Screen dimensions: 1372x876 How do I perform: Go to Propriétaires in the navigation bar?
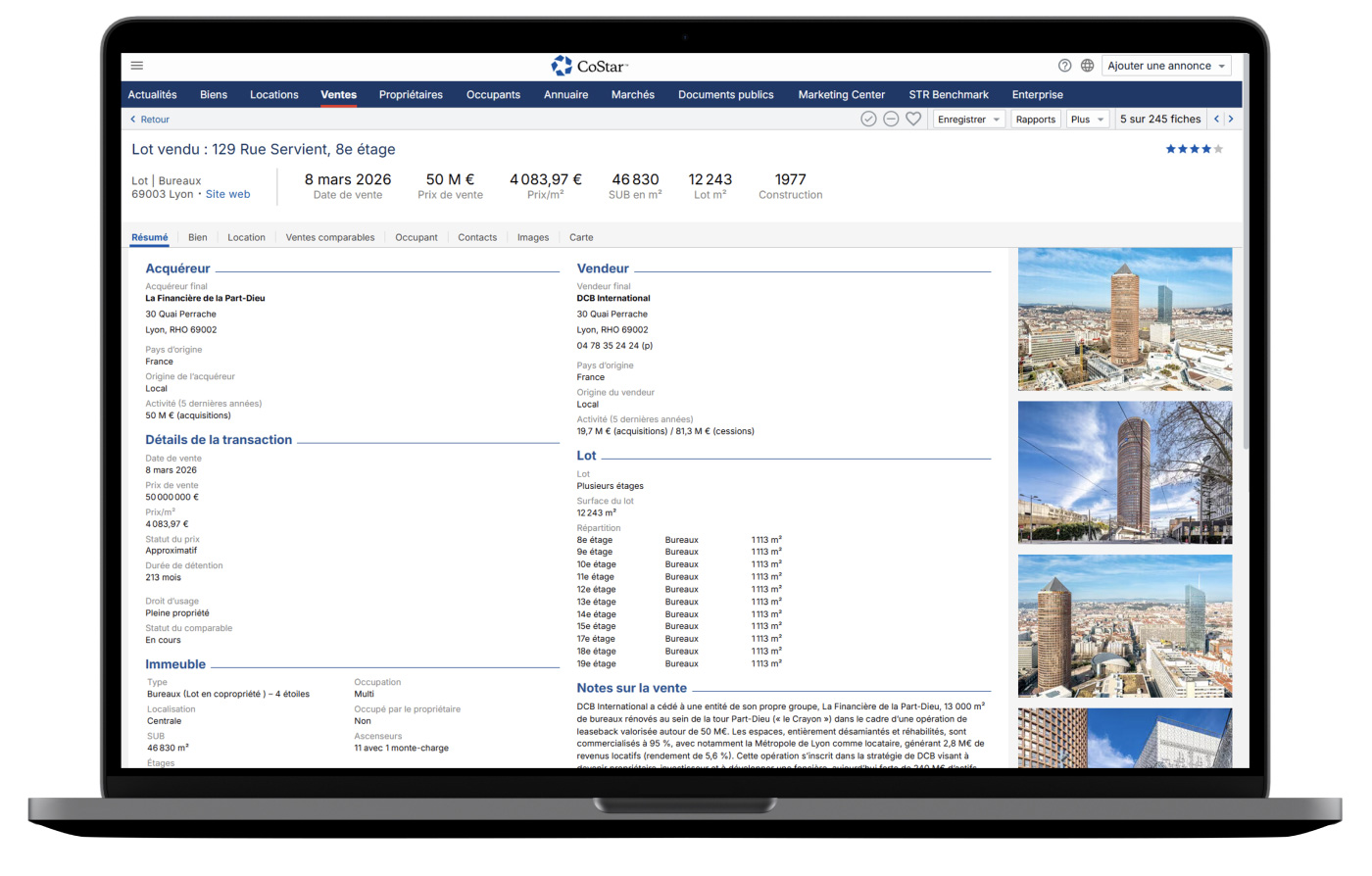coord(411,95)
